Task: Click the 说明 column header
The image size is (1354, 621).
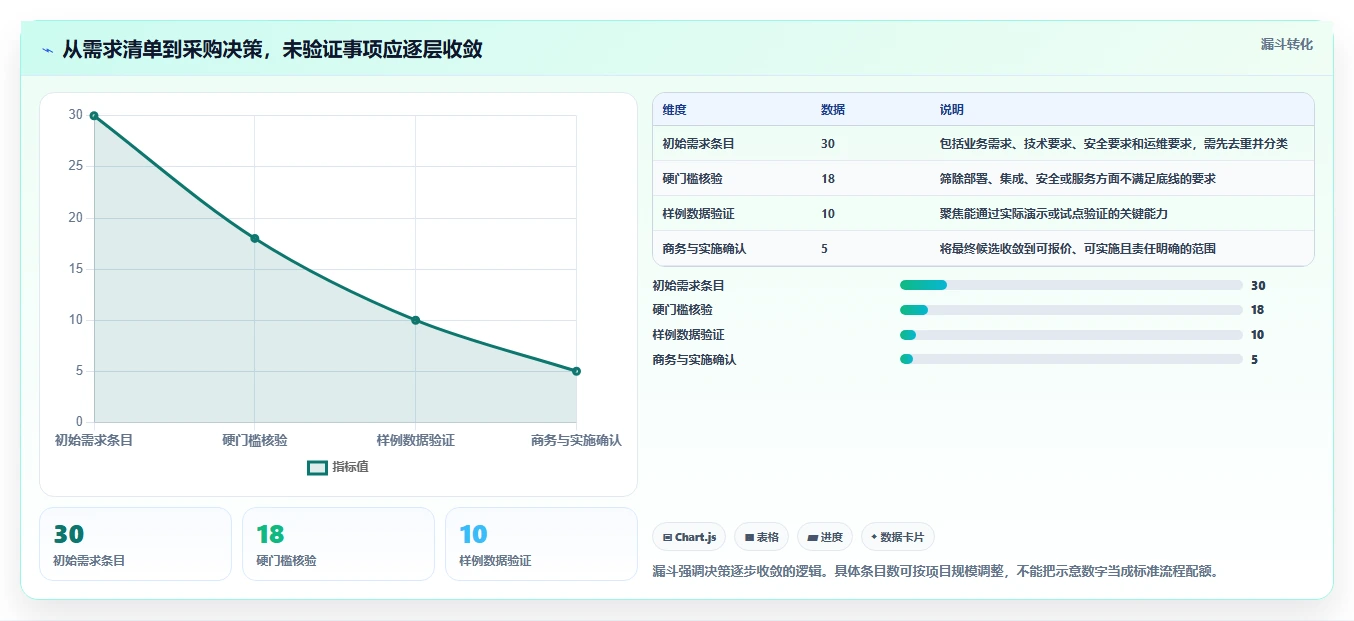Action: coord(952,110)
